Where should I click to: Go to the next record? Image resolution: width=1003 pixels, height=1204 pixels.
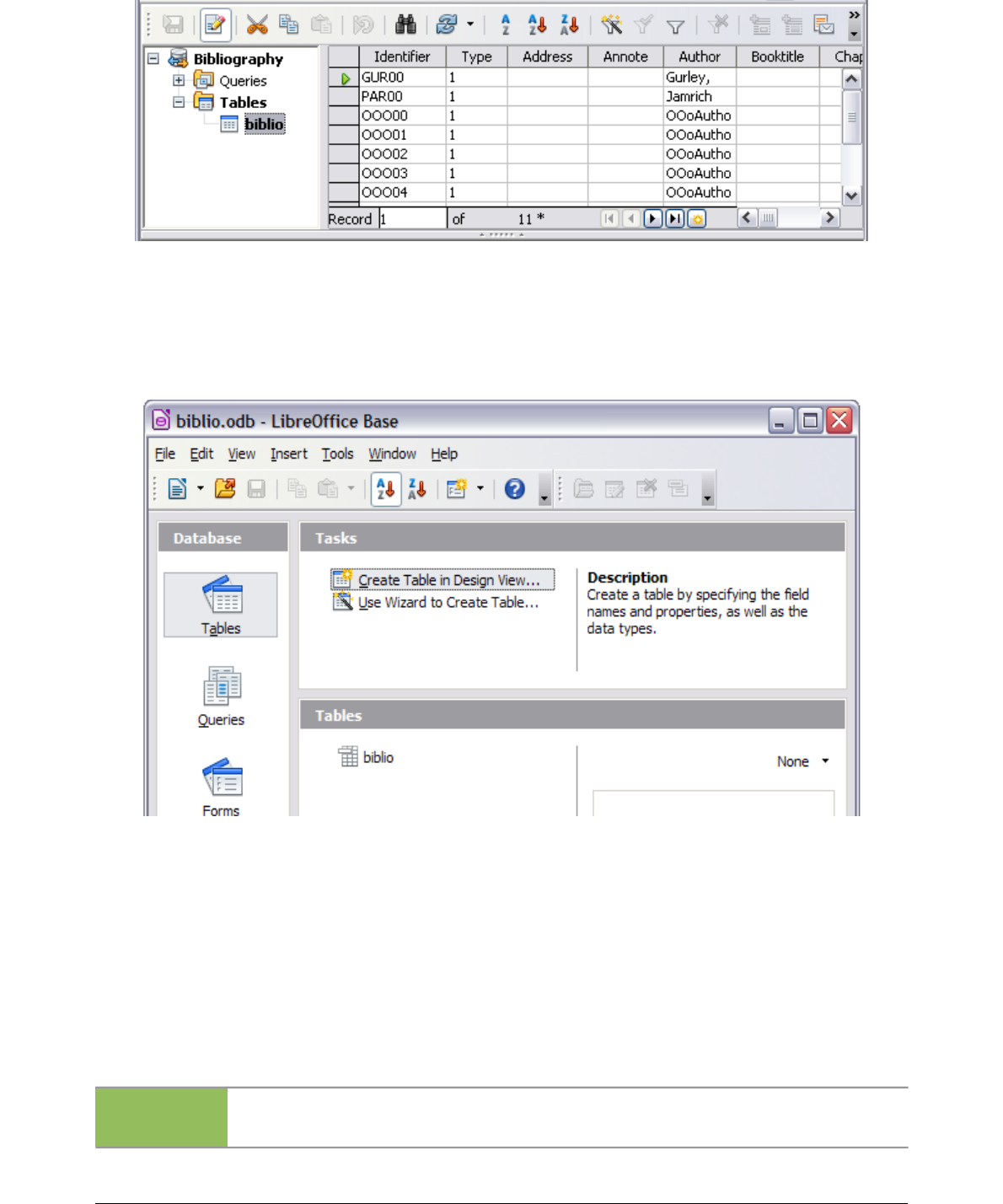652,219
